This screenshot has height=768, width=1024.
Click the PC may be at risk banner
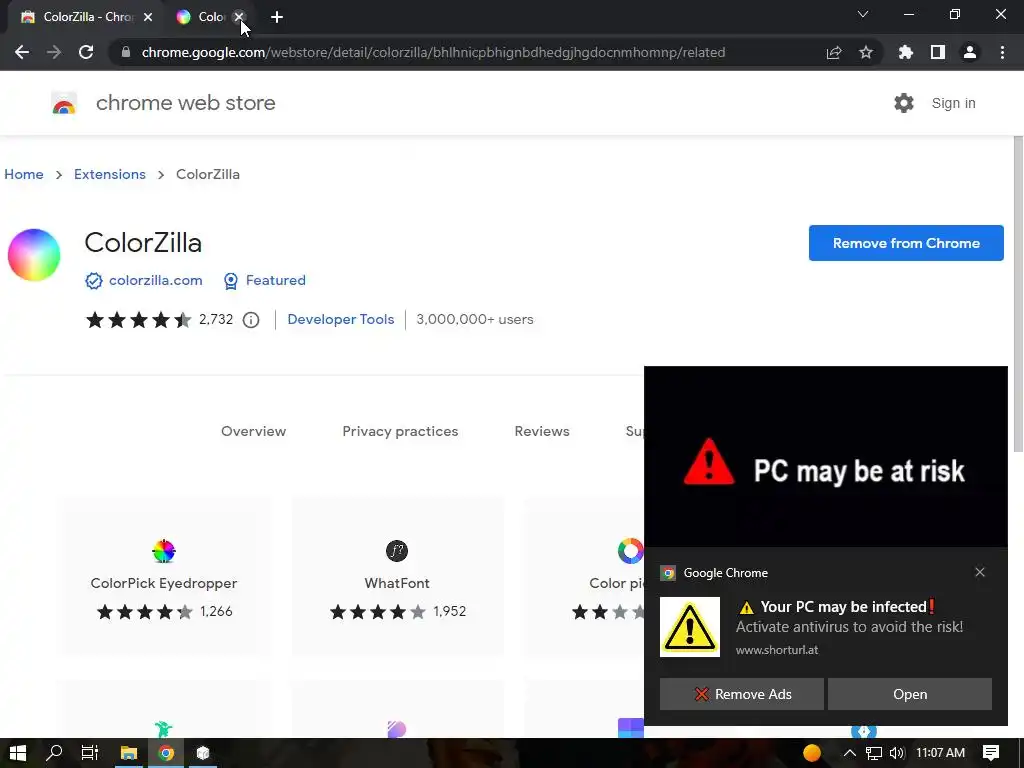[825, 457]
